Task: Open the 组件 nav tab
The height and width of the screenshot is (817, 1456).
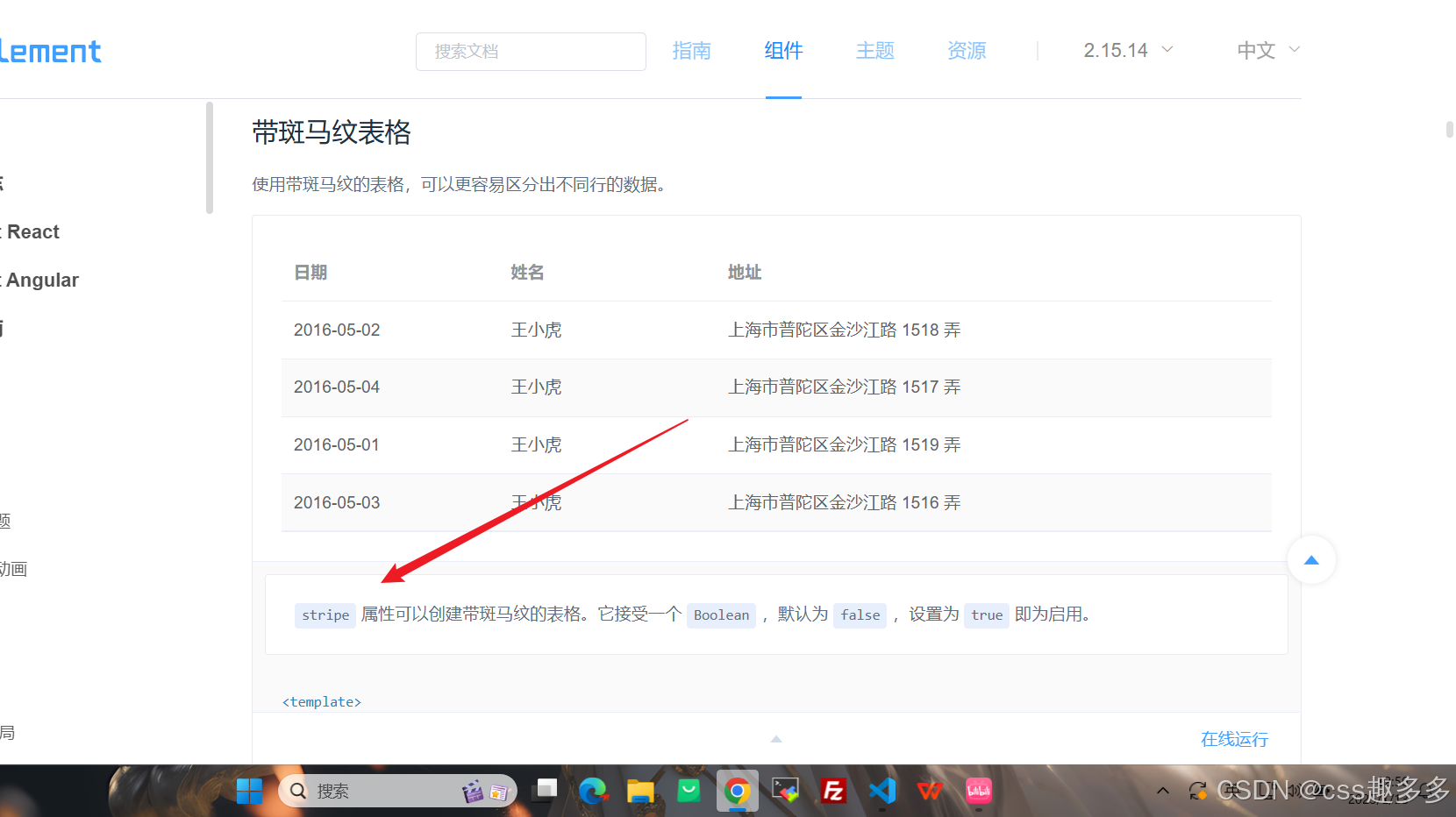Action: [783, 51]
